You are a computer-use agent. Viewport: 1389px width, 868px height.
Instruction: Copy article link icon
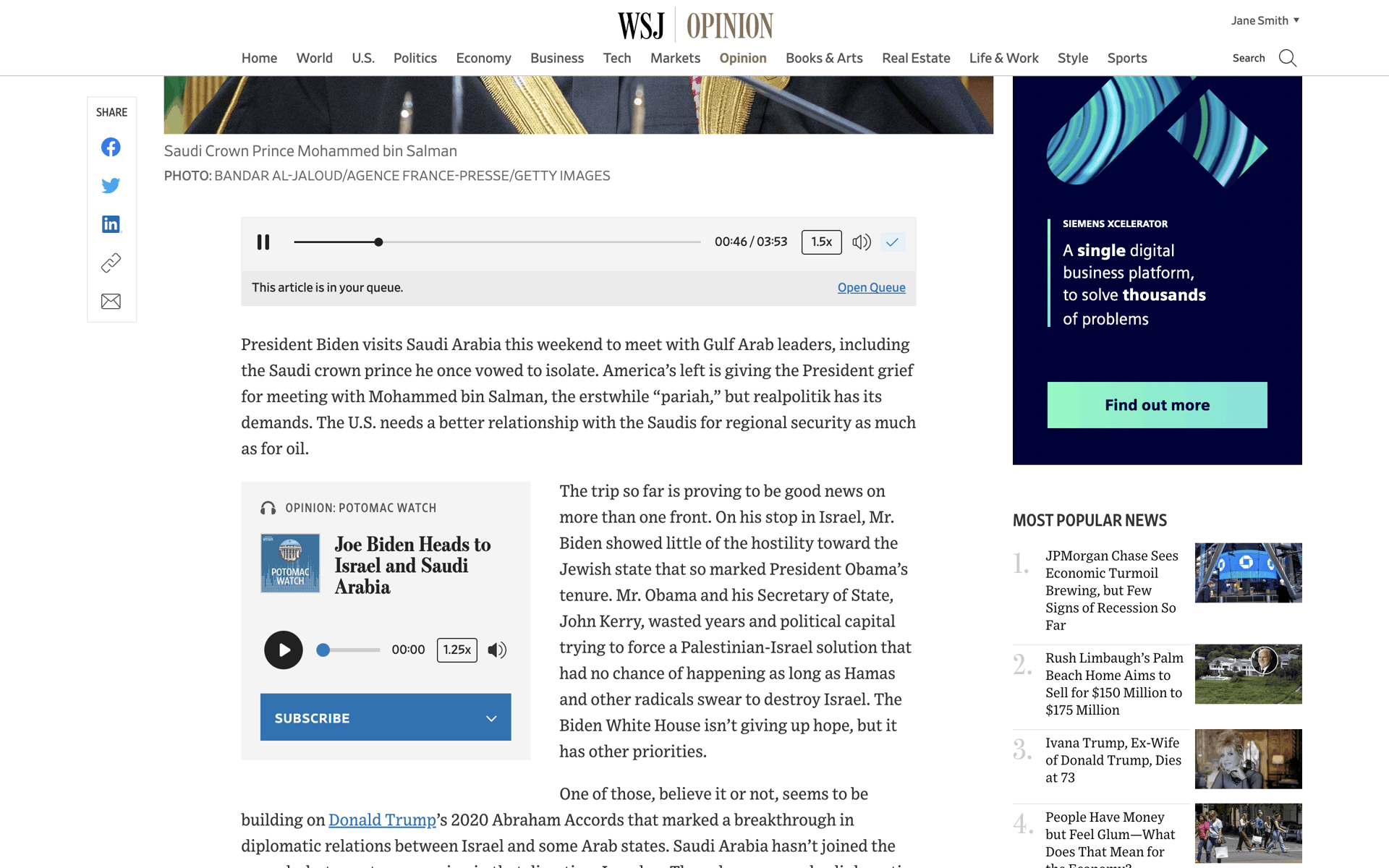(111, 263)
